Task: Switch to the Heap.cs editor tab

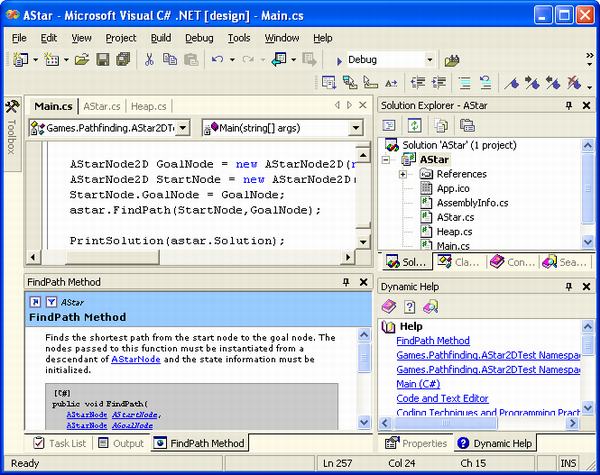Action: [x=149, y=106]
